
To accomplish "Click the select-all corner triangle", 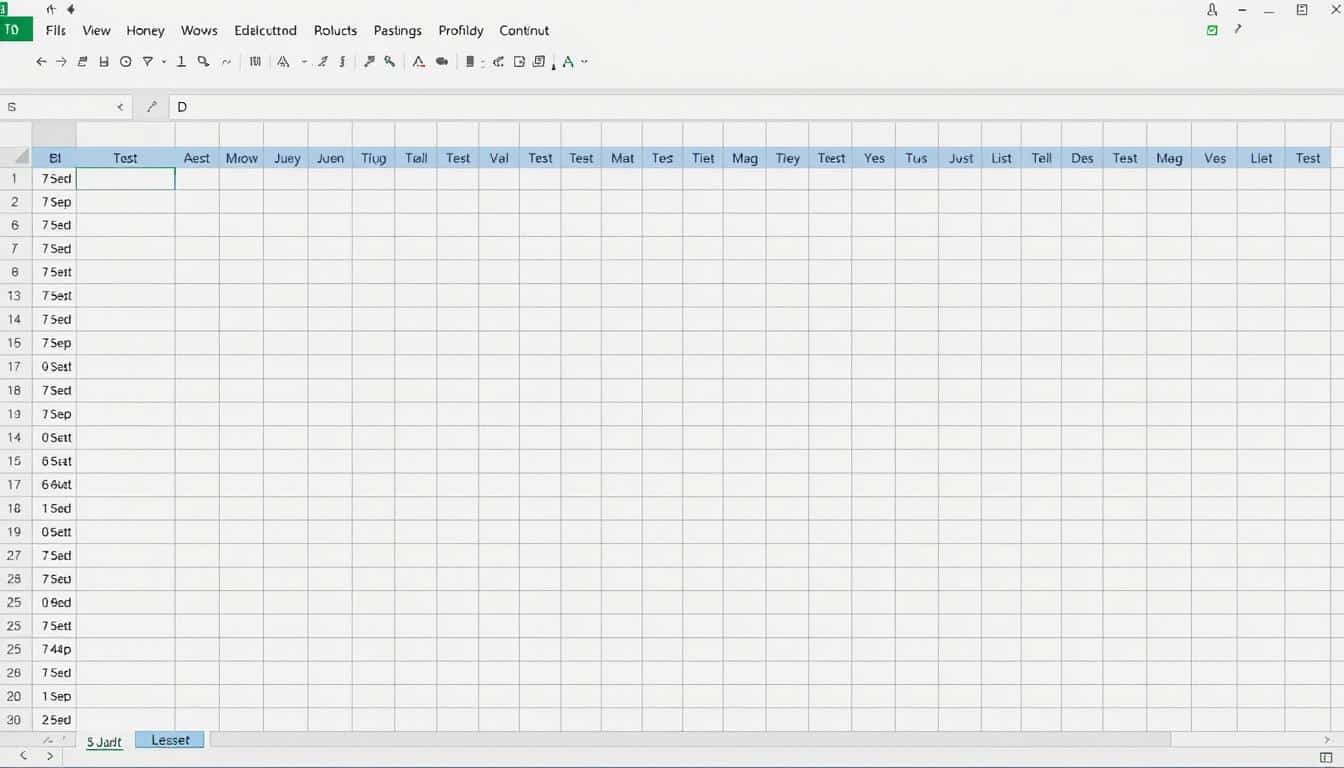I will point(21,157).
